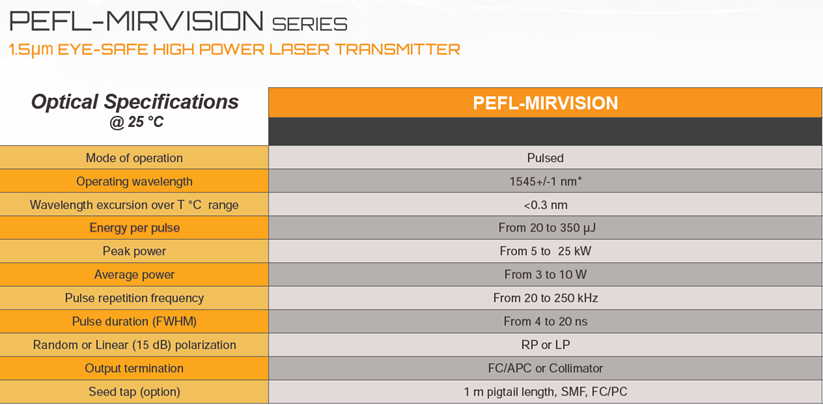Click the dark gray bar under the column header
The width and height of the screenshot is (823, 405).
pos(545,131)
